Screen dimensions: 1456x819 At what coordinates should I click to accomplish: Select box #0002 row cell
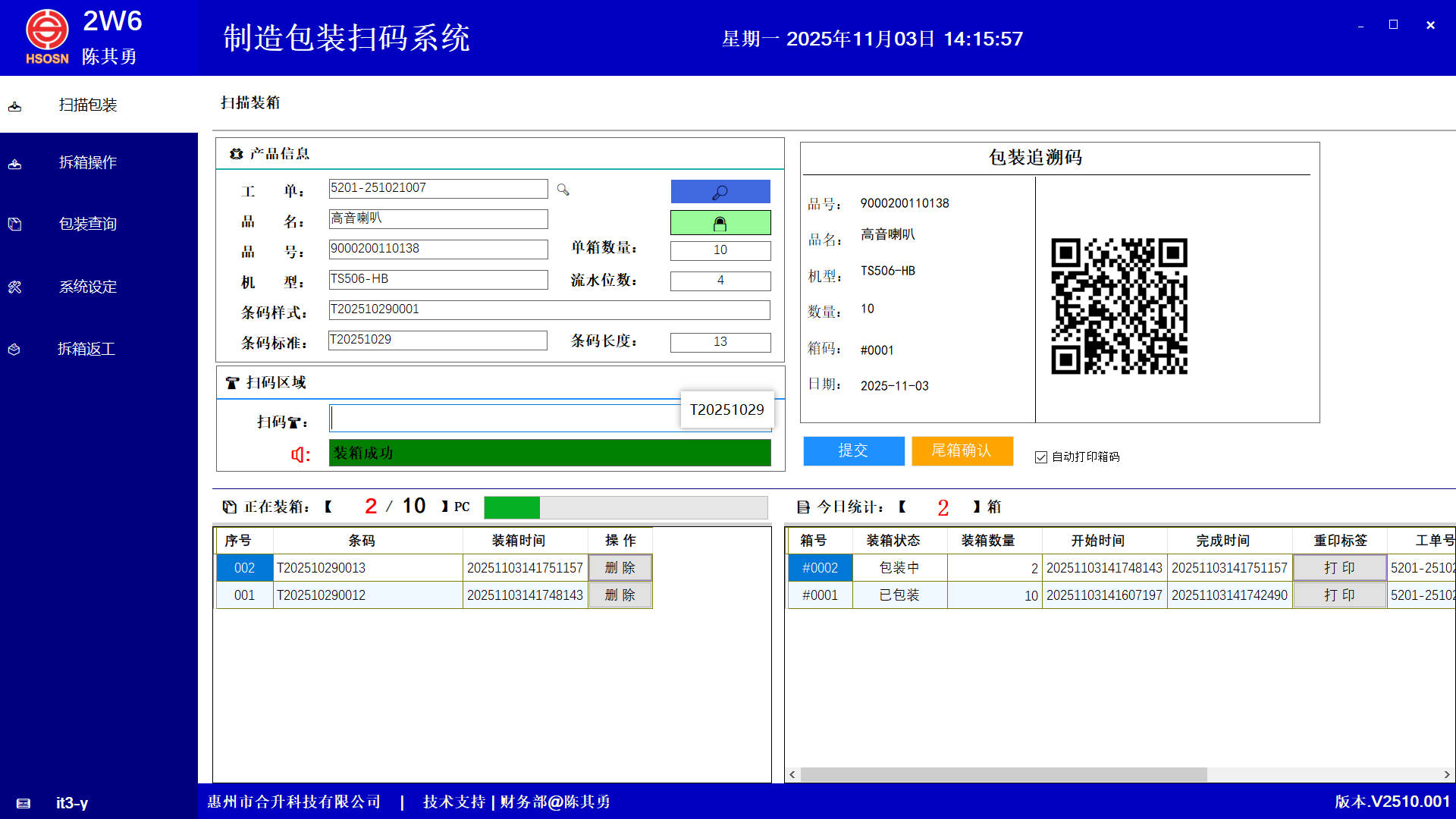point(820,568)
